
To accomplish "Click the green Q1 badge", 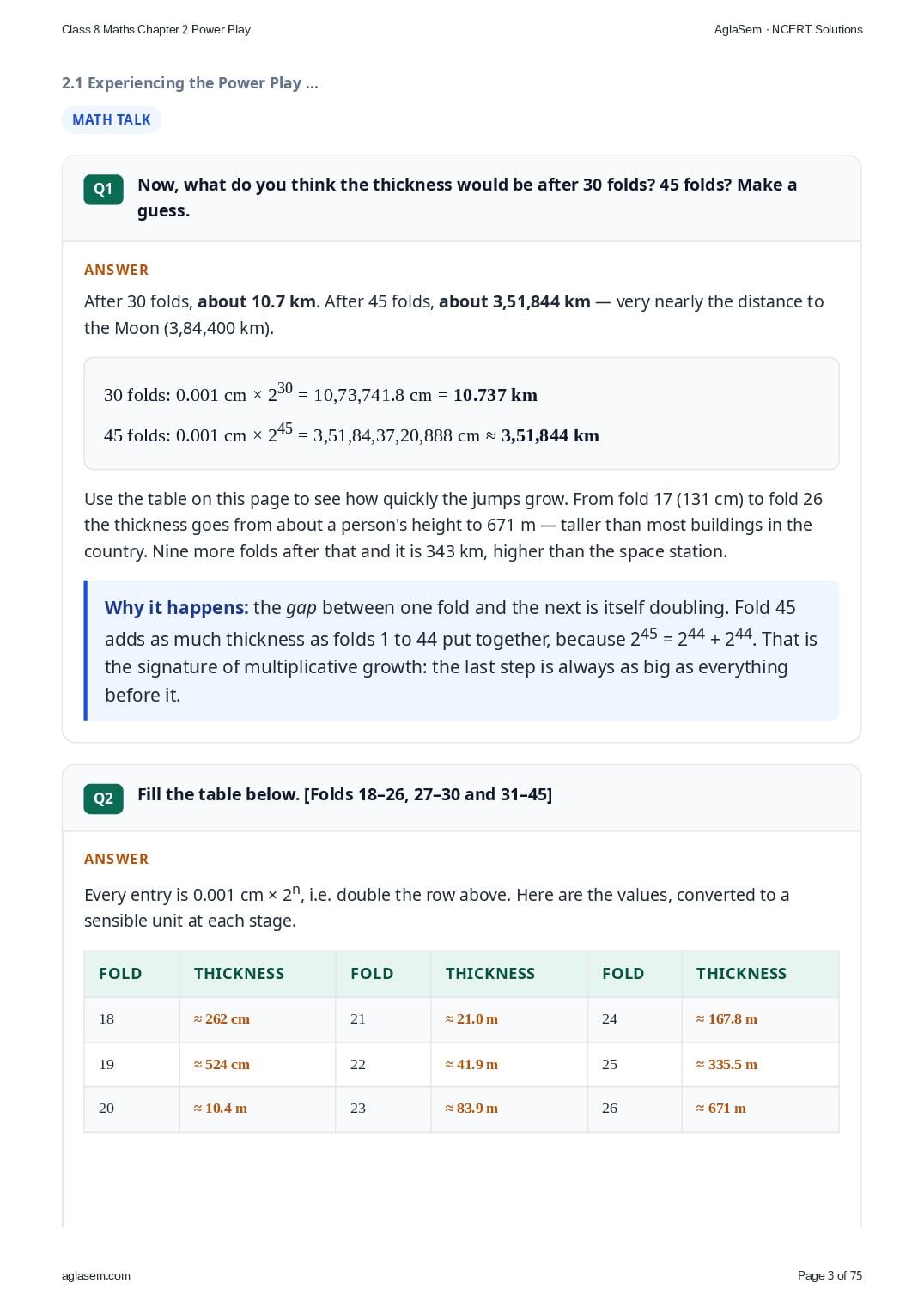I will pos(103,189).
